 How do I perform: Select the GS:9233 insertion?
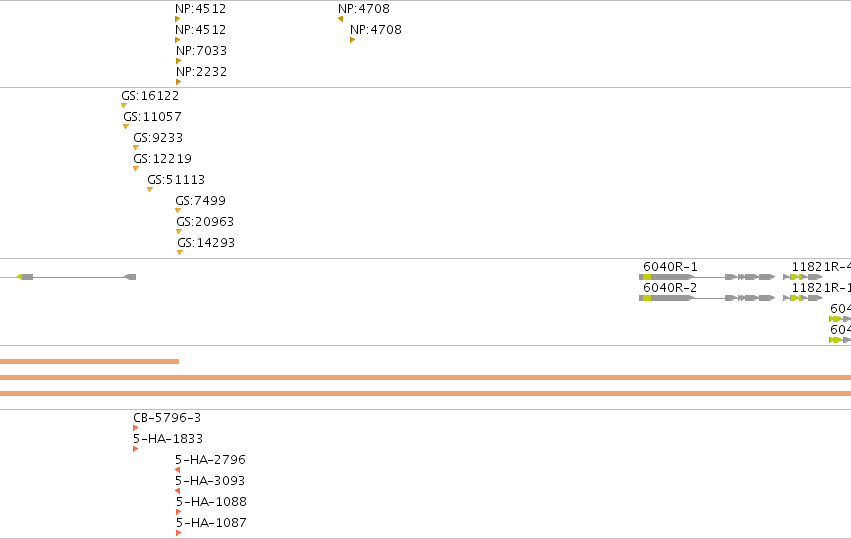pos(136,148)
